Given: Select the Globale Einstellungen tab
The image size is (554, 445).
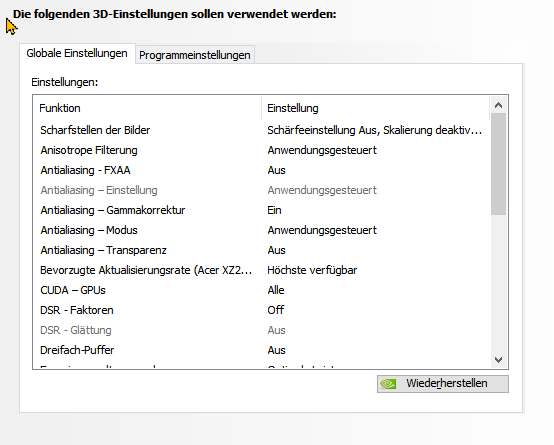Looking at the screenshot, I should 77,53.
